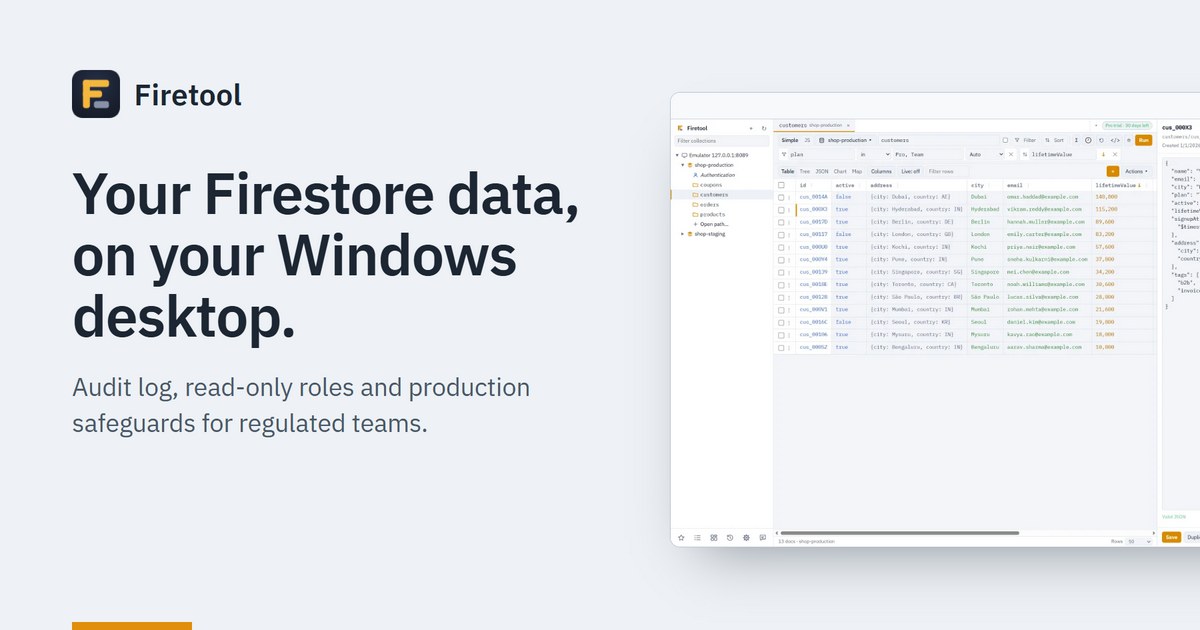Switch to the Chart view tab
The width and height of the screenshot is (1200, 630).
(x=840, y=171)
